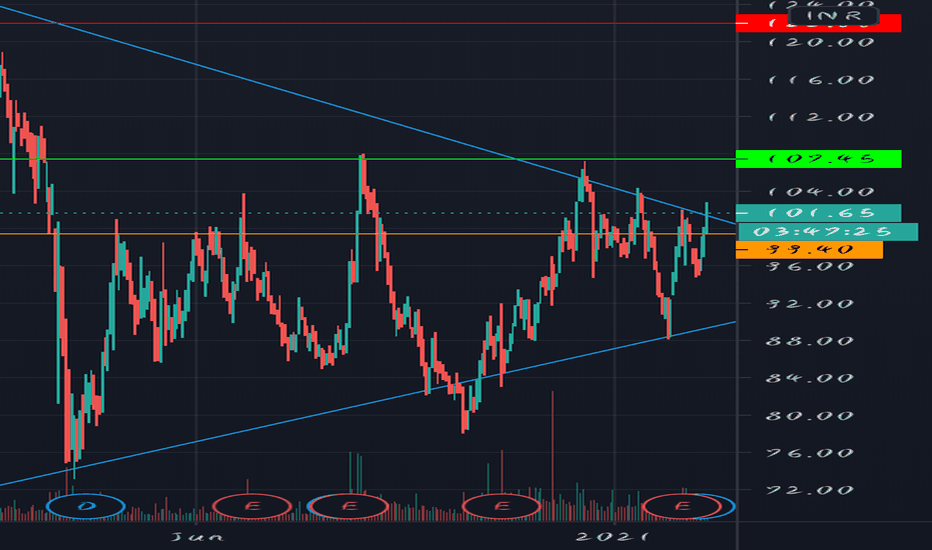Select the green 107.45 price label
The image size is (932, 550).
point(818,159)
